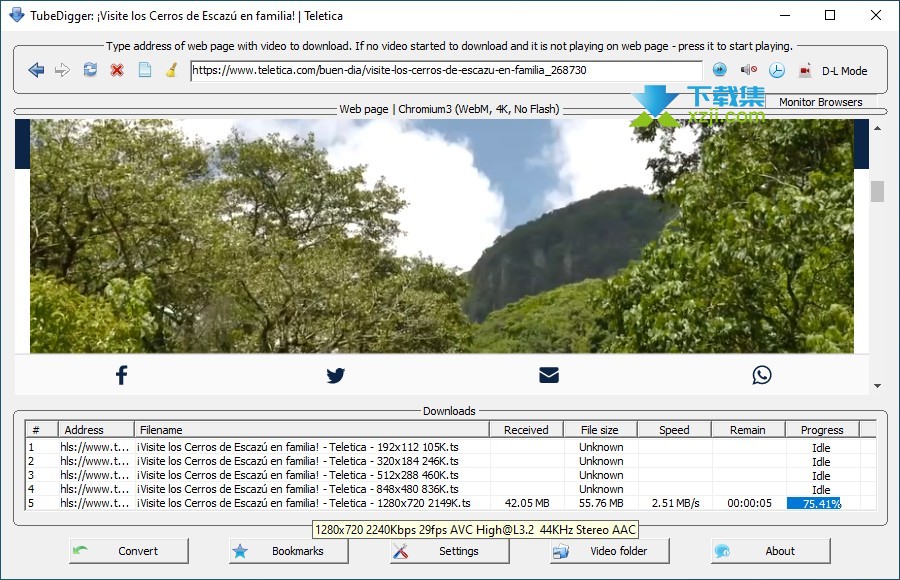The width and height of the screenshot is (900, 580).
Task: Click the File size column header
Action: [600, 430]
